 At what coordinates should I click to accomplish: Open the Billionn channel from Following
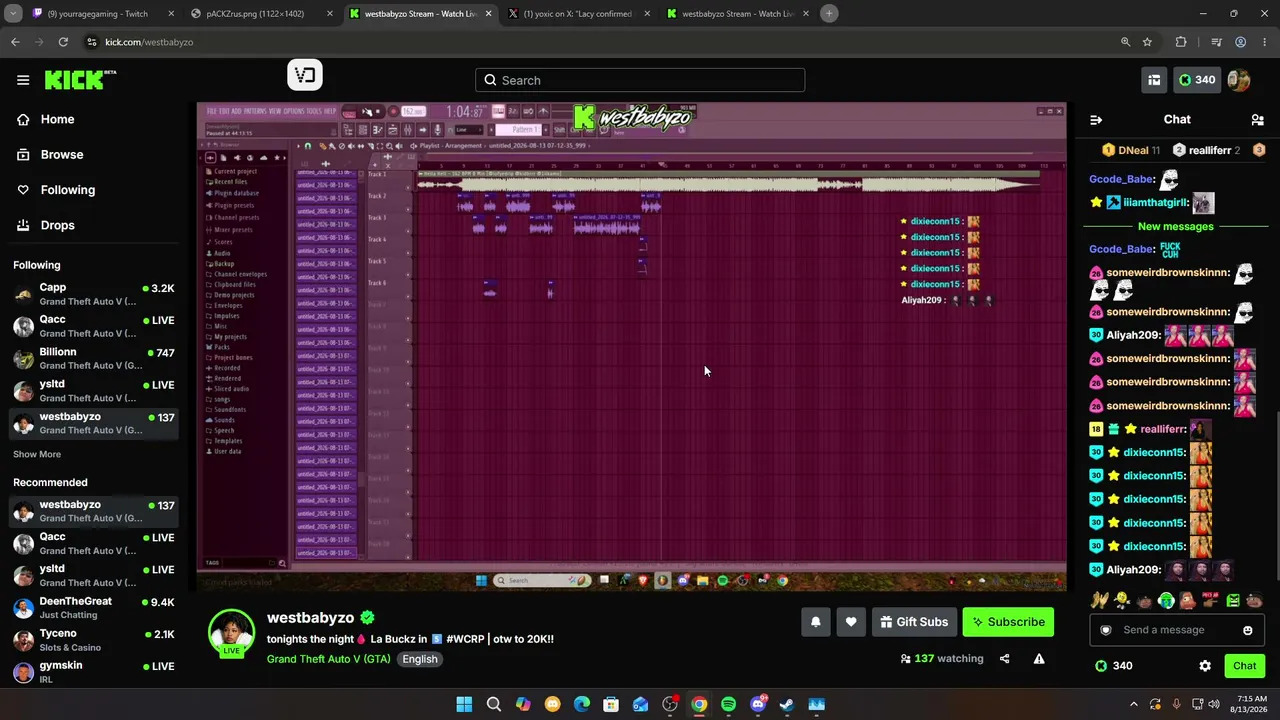(x=93, y=359)
